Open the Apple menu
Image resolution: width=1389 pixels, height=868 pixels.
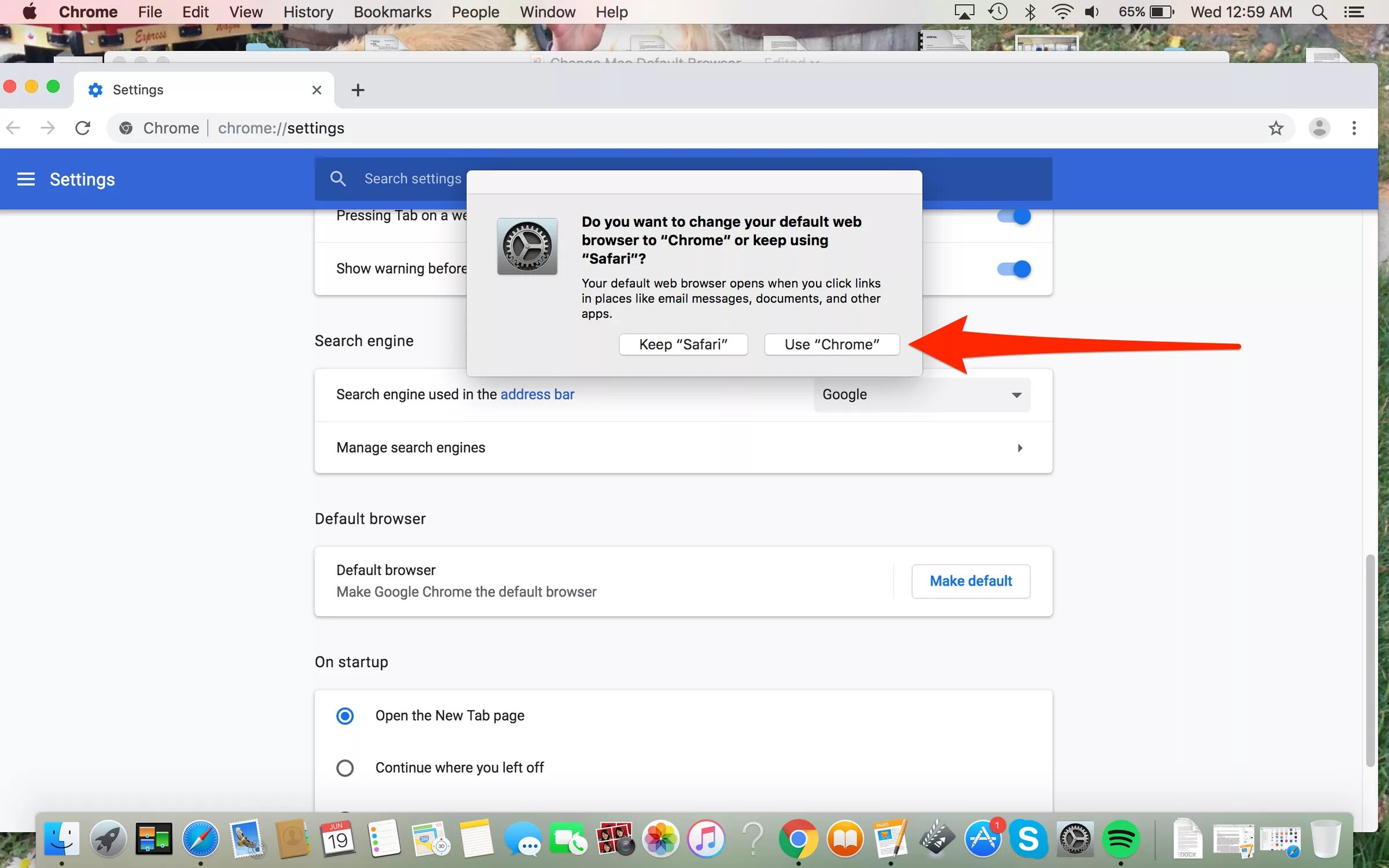click(29, 12)
